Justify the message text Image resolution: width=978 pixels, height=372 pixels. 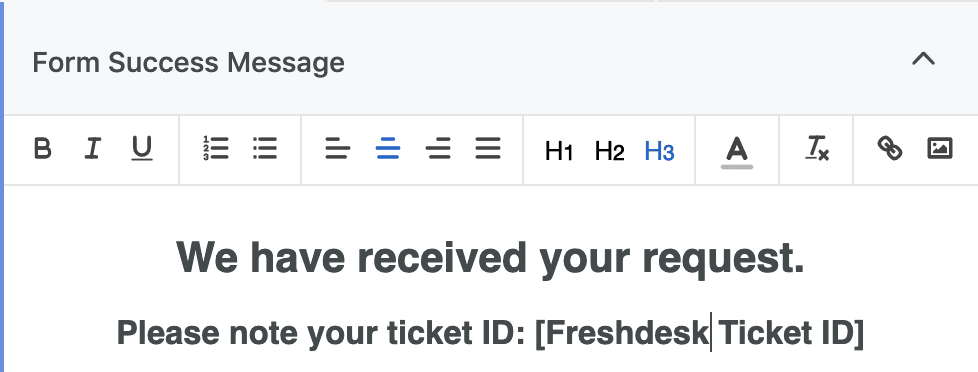488,150
